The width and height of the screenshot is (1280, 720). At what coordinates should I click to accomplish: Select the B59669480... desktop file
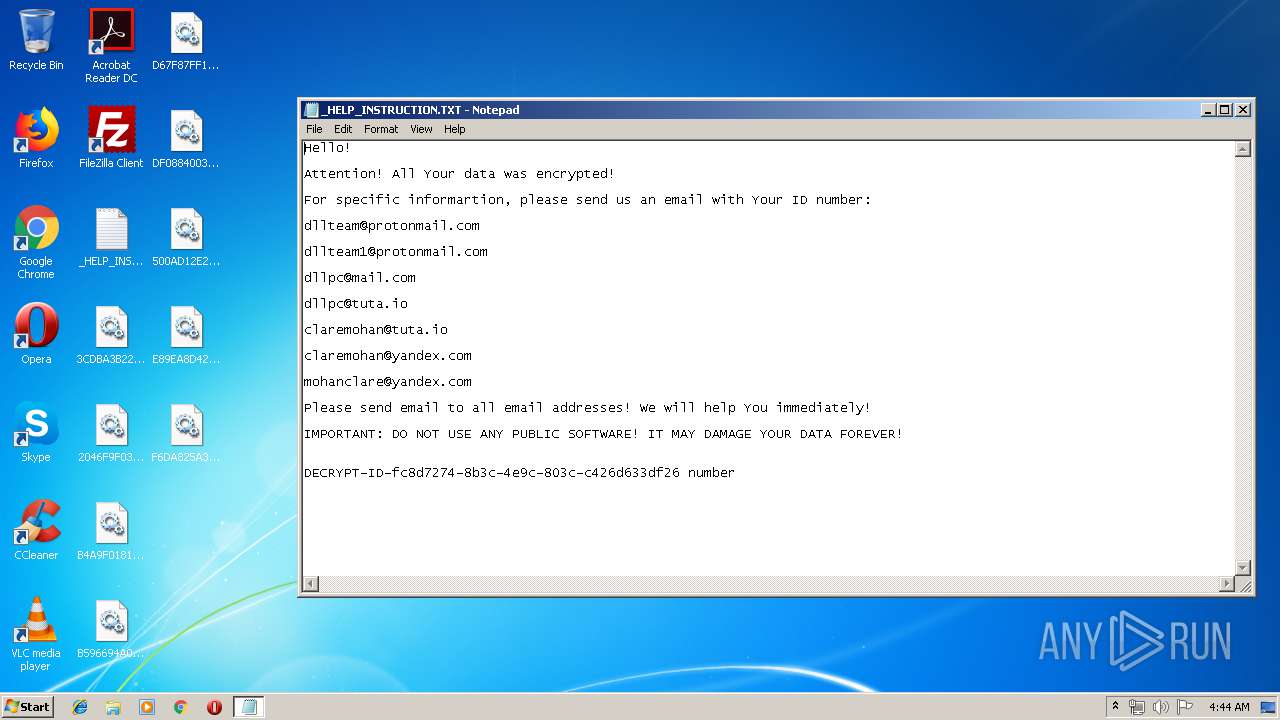(111, 628)
